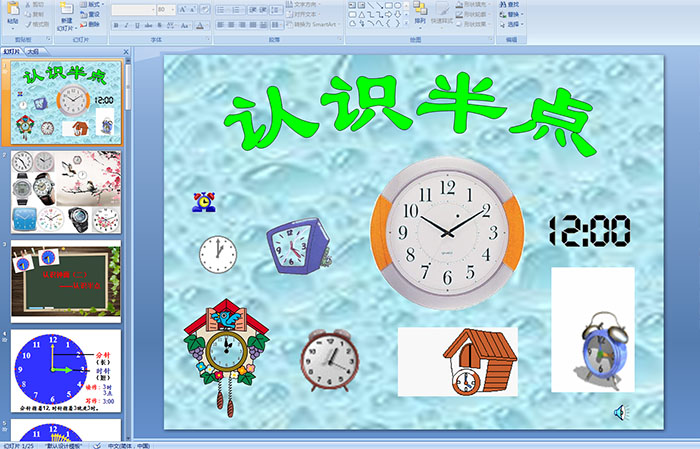Click Shape Effects (形状效果) button
This screenshot has width=700, height=449.
coord(475,24)
